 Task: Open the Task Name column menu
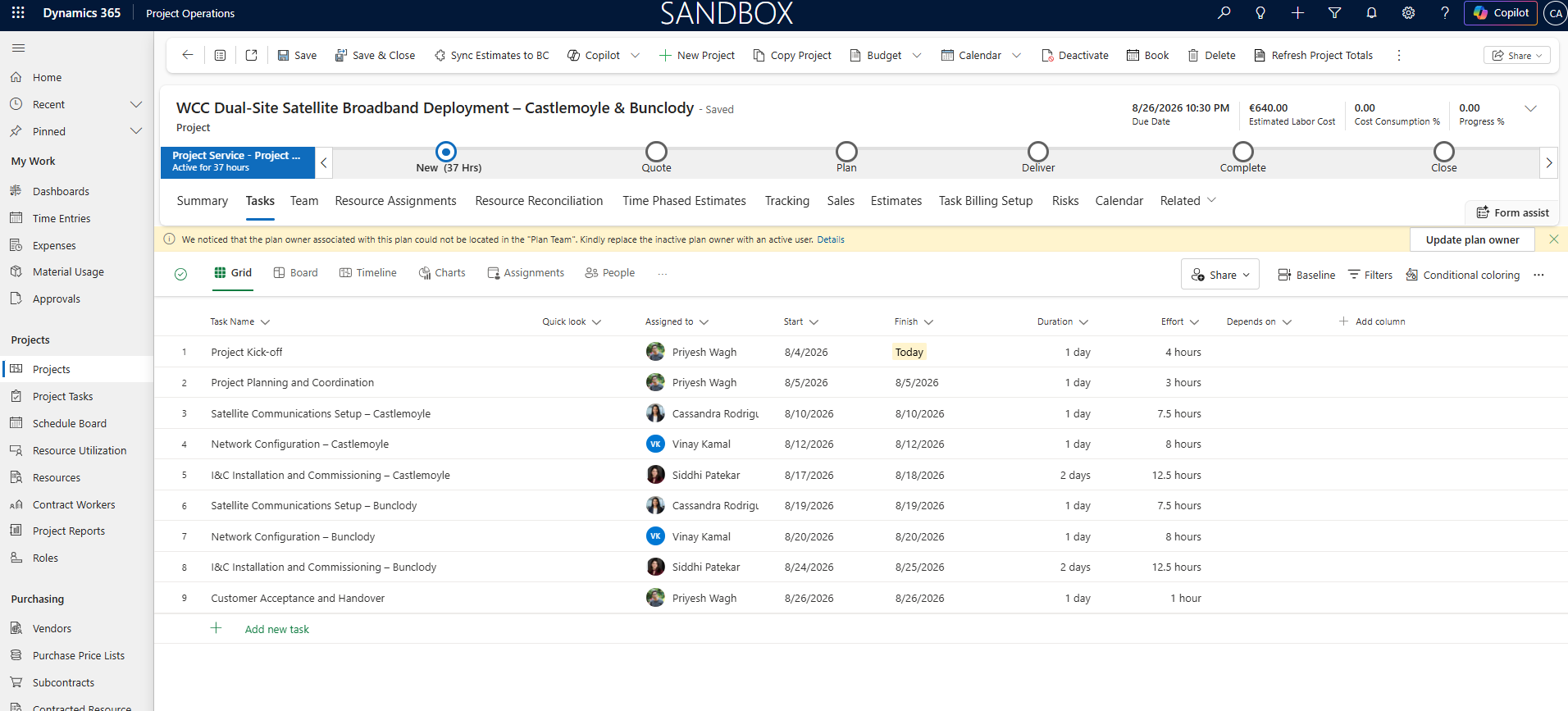point(265,322)
